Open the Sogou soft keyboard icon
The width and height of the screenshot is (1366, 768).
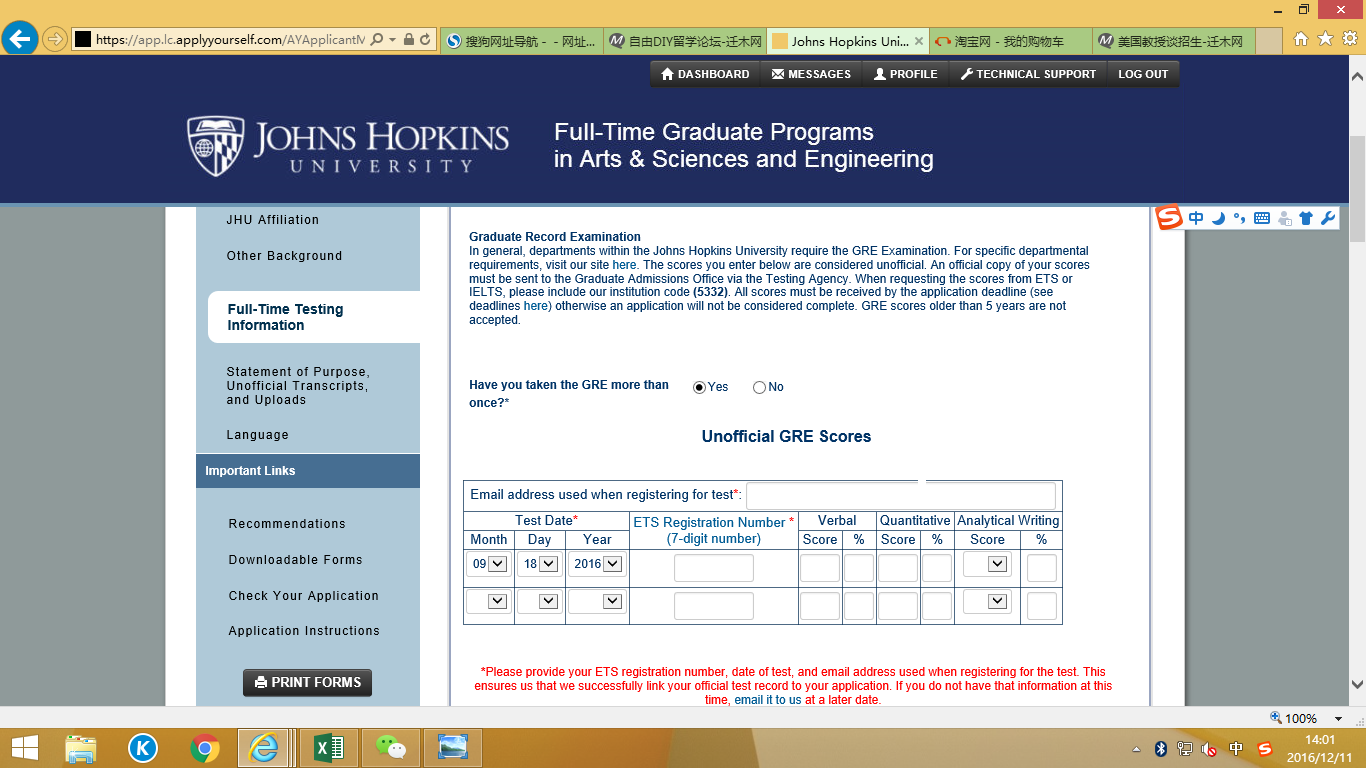1261,218
